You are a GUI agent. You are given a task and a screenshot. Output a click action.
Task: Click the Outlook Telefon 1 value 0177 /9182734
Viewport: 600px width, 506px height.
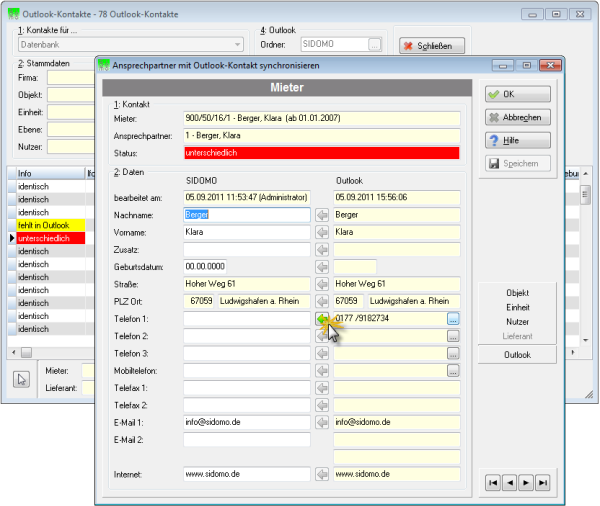click(362, 318)
